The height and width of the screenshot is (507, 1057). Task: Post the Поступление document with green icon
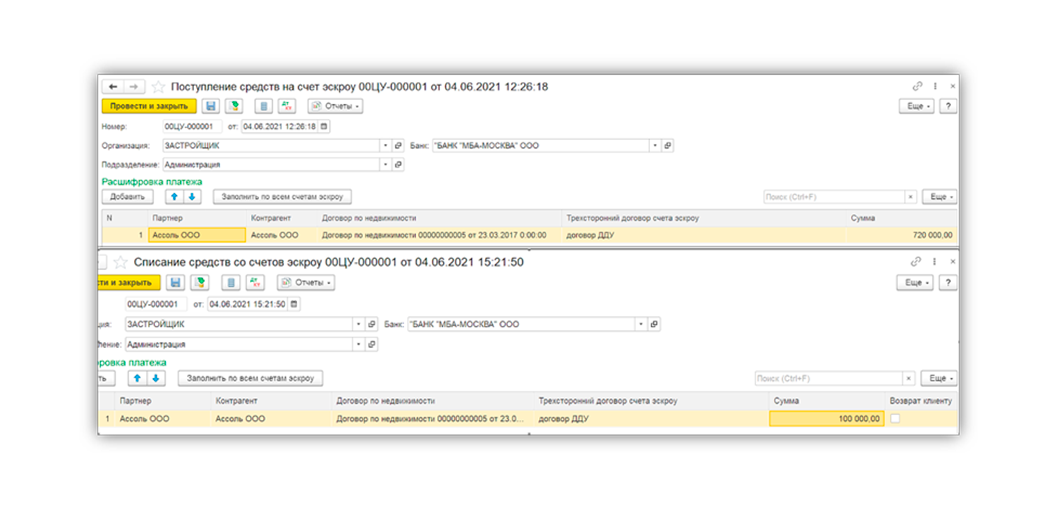pos(233,107)
